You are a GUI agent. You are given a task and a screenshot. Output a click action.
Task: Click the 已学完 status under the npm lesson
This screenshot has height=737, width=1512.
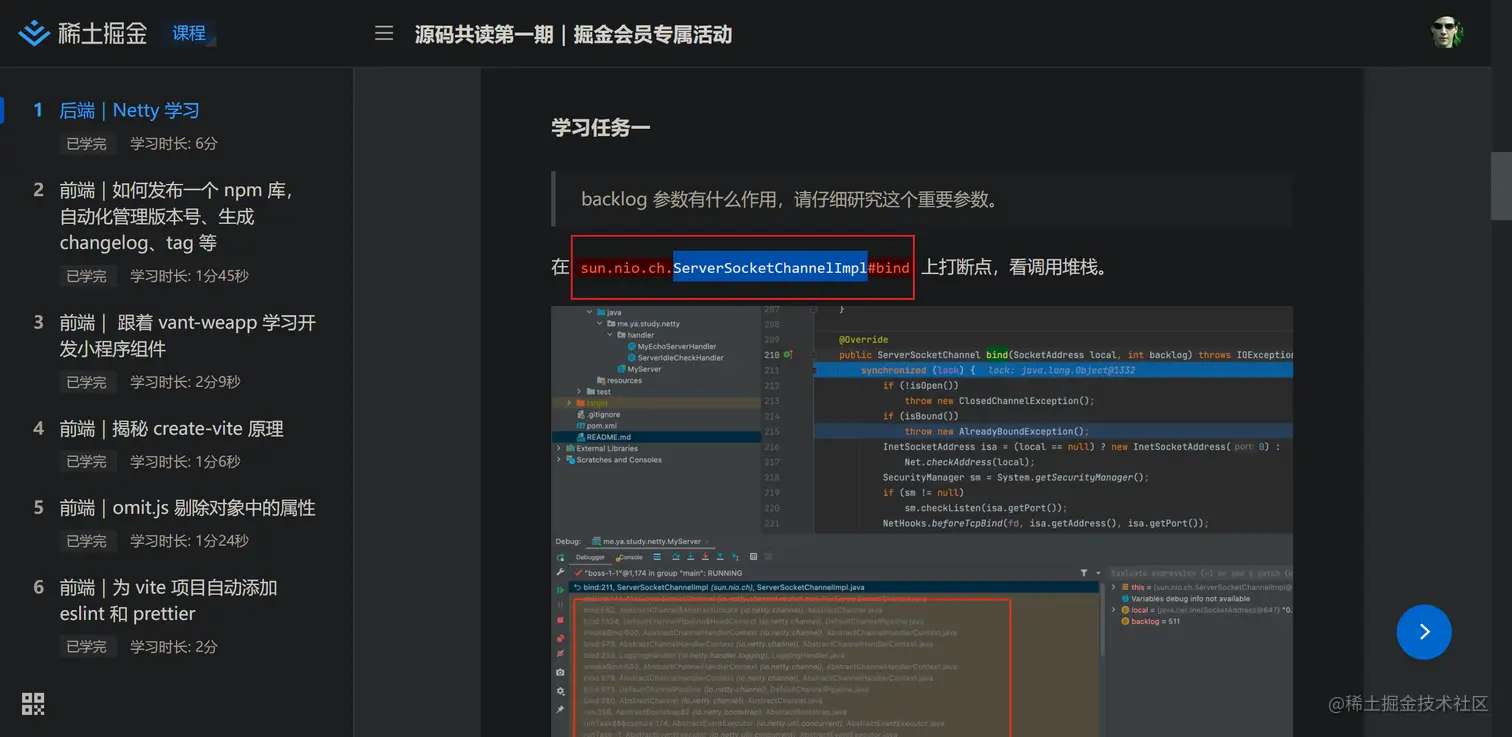point(86,276)
